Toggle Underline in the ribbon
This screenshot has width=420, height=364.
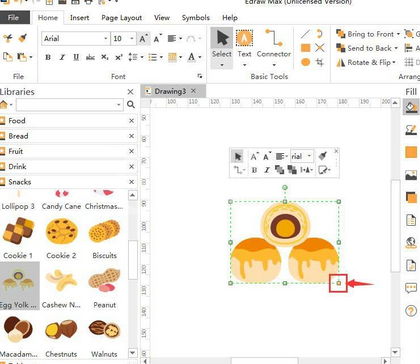(76, 57)
